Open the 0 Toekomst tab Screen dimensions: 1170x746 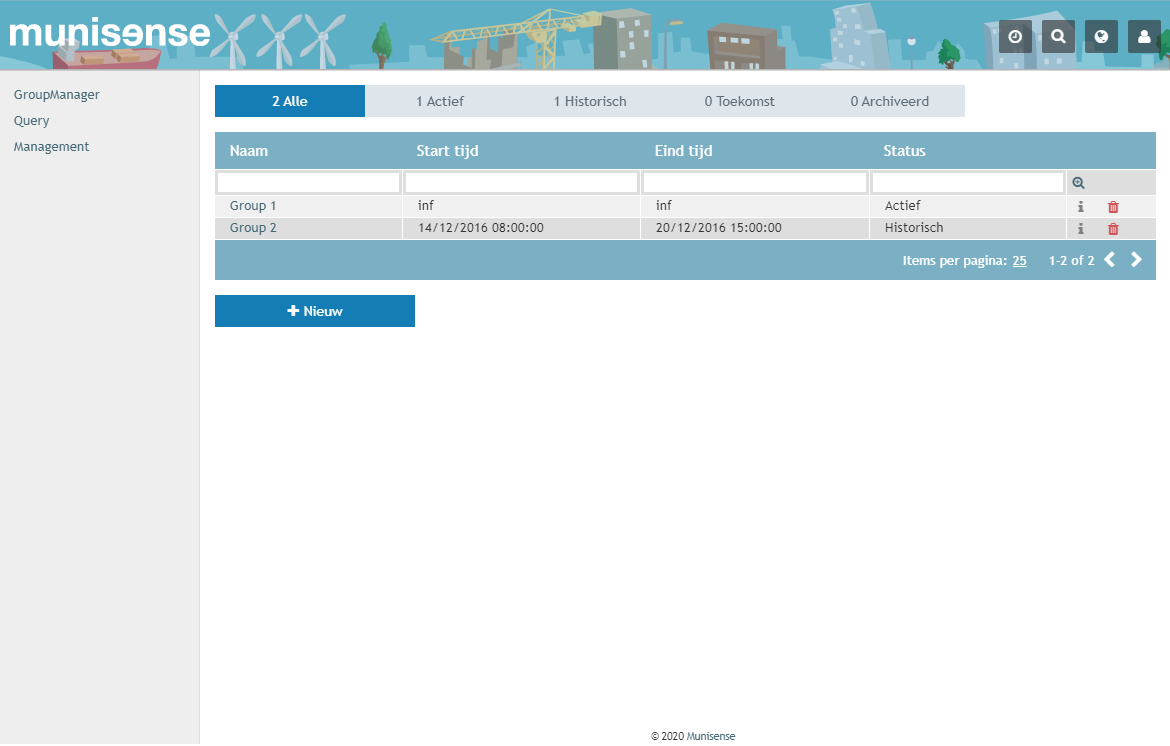(x=740, y=101)
